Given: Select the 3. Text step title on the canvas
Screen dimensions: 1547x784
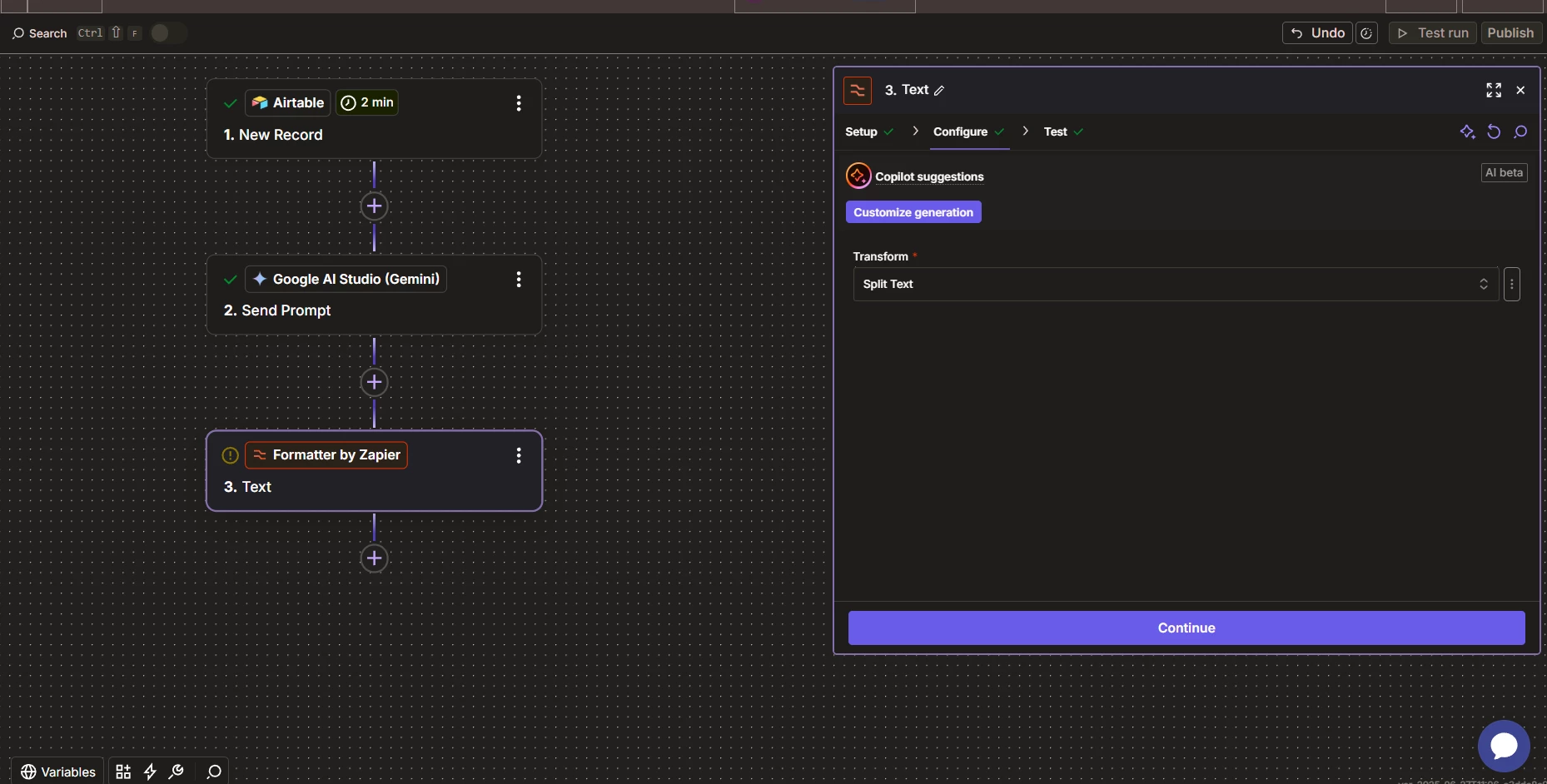Looking at the screenshot, I should [x=247, y=487].
